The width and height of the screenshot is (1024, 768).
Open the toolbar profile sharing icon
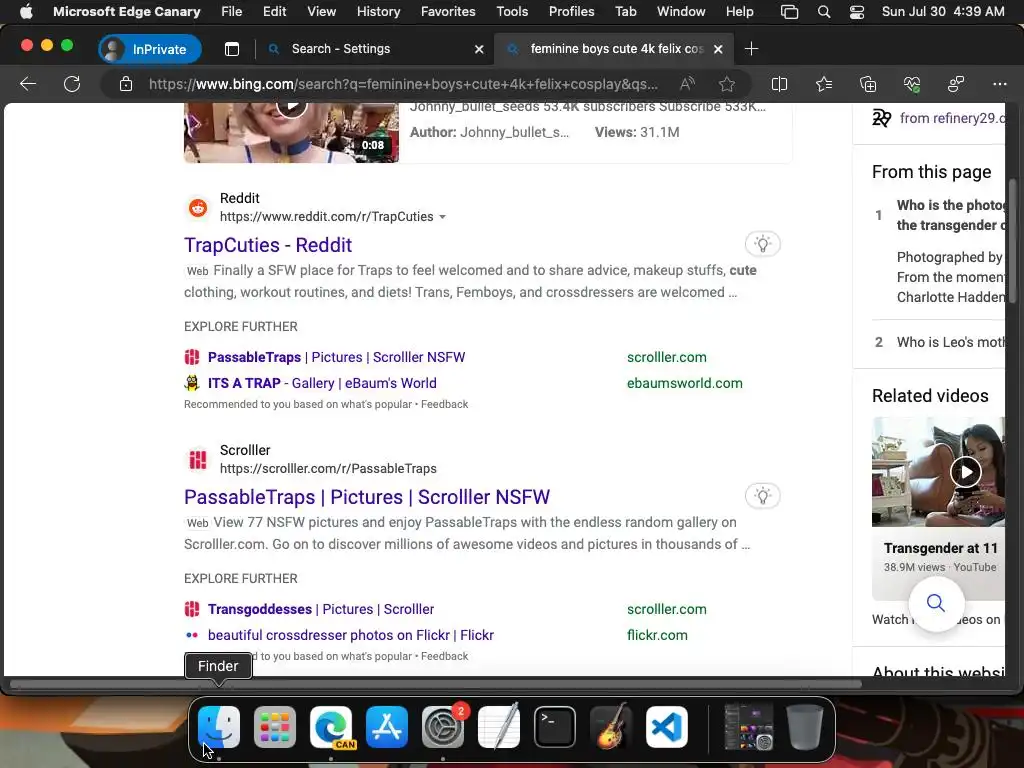pyautogui.click(x=955, y=84)
